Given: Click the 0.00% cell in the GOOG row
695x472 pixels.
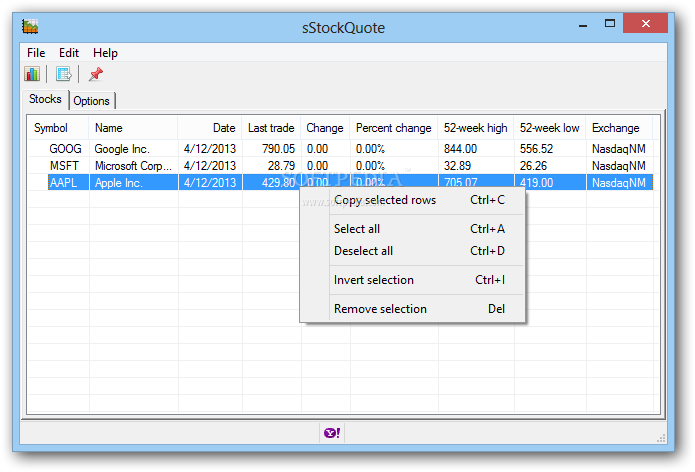Looking at the screenshot, I should coord(370,148).
